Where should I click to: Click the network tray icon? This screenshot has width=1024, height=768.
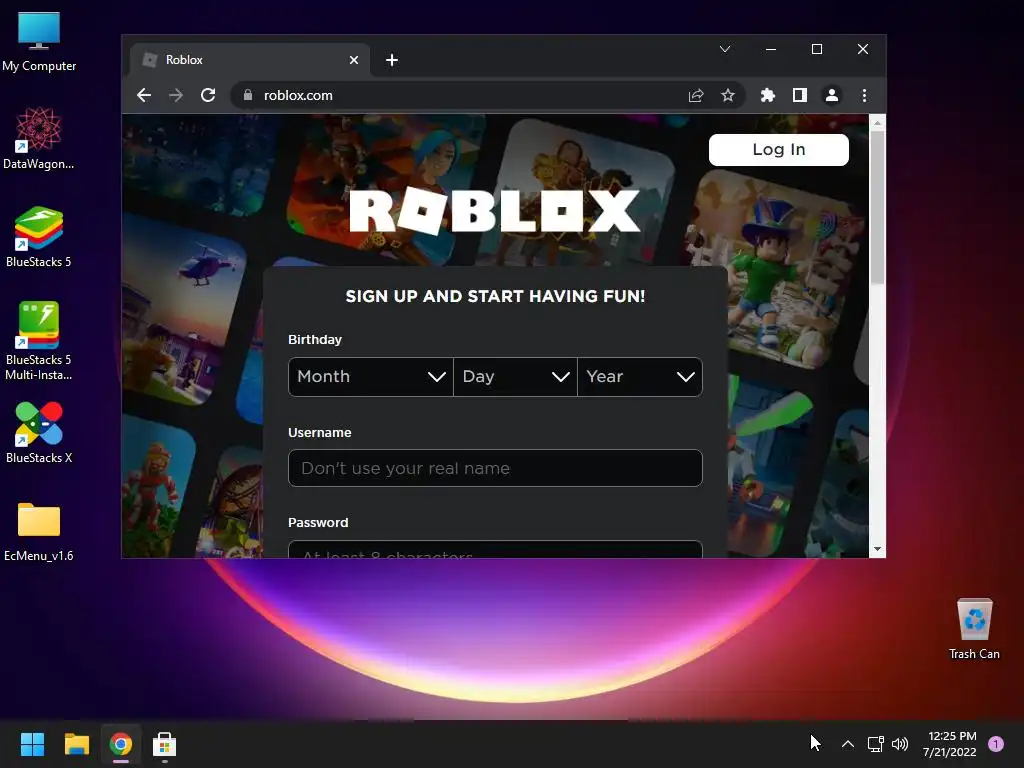tap(875, 744)
